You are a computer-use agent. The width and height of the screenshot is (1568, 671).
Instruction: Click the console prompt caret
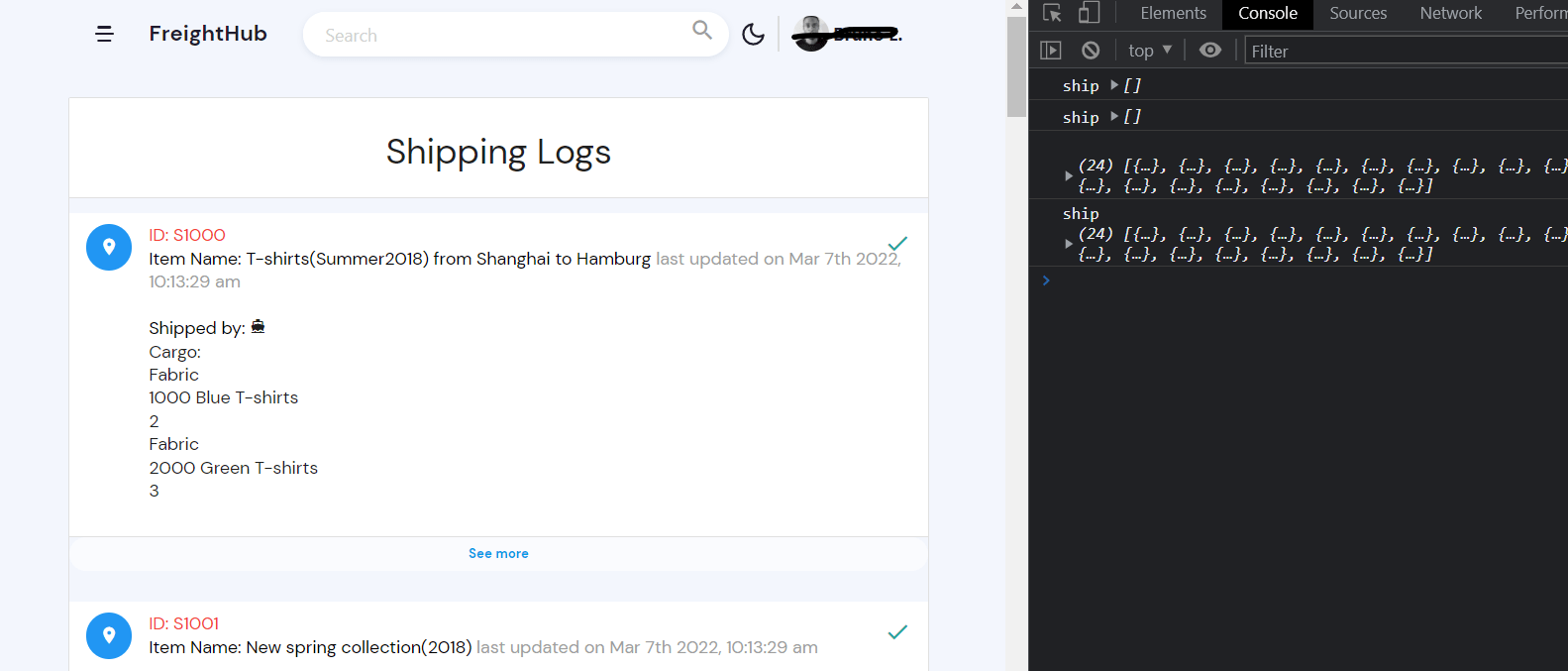pos(1046,280)
